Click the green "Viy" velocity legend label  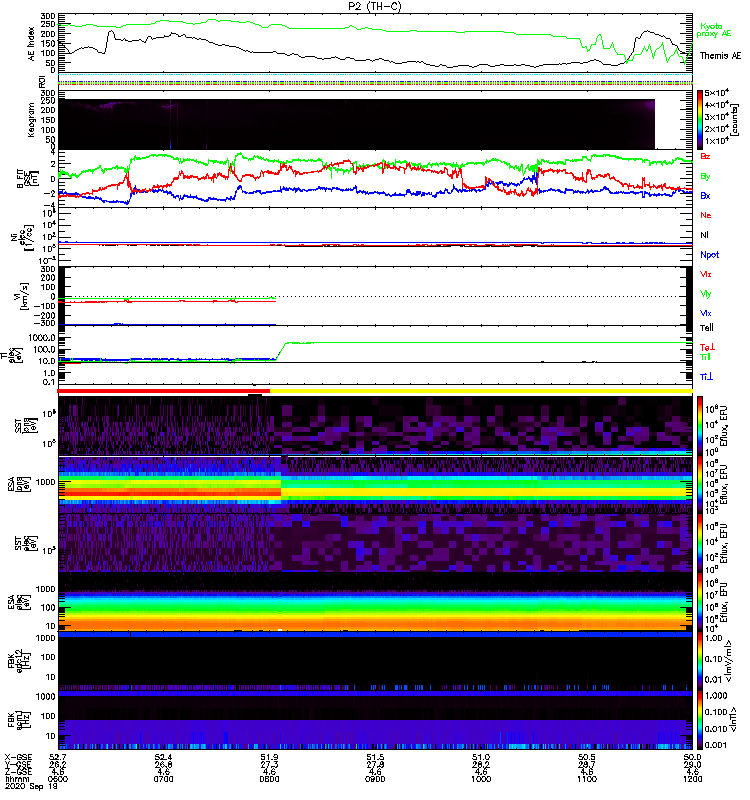click(706, 294)
